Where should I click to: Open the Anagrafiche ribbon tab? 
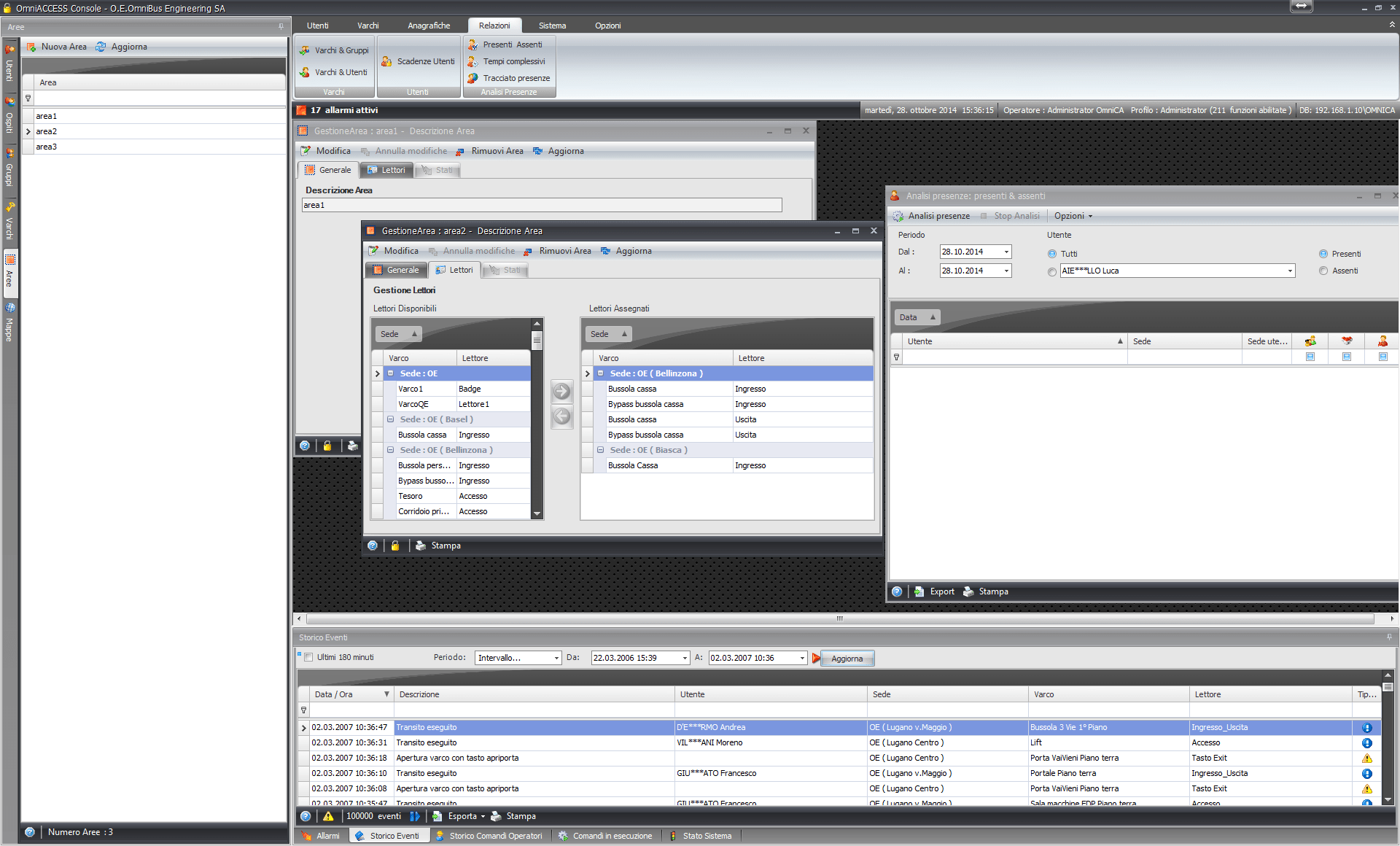click(428, 26)
